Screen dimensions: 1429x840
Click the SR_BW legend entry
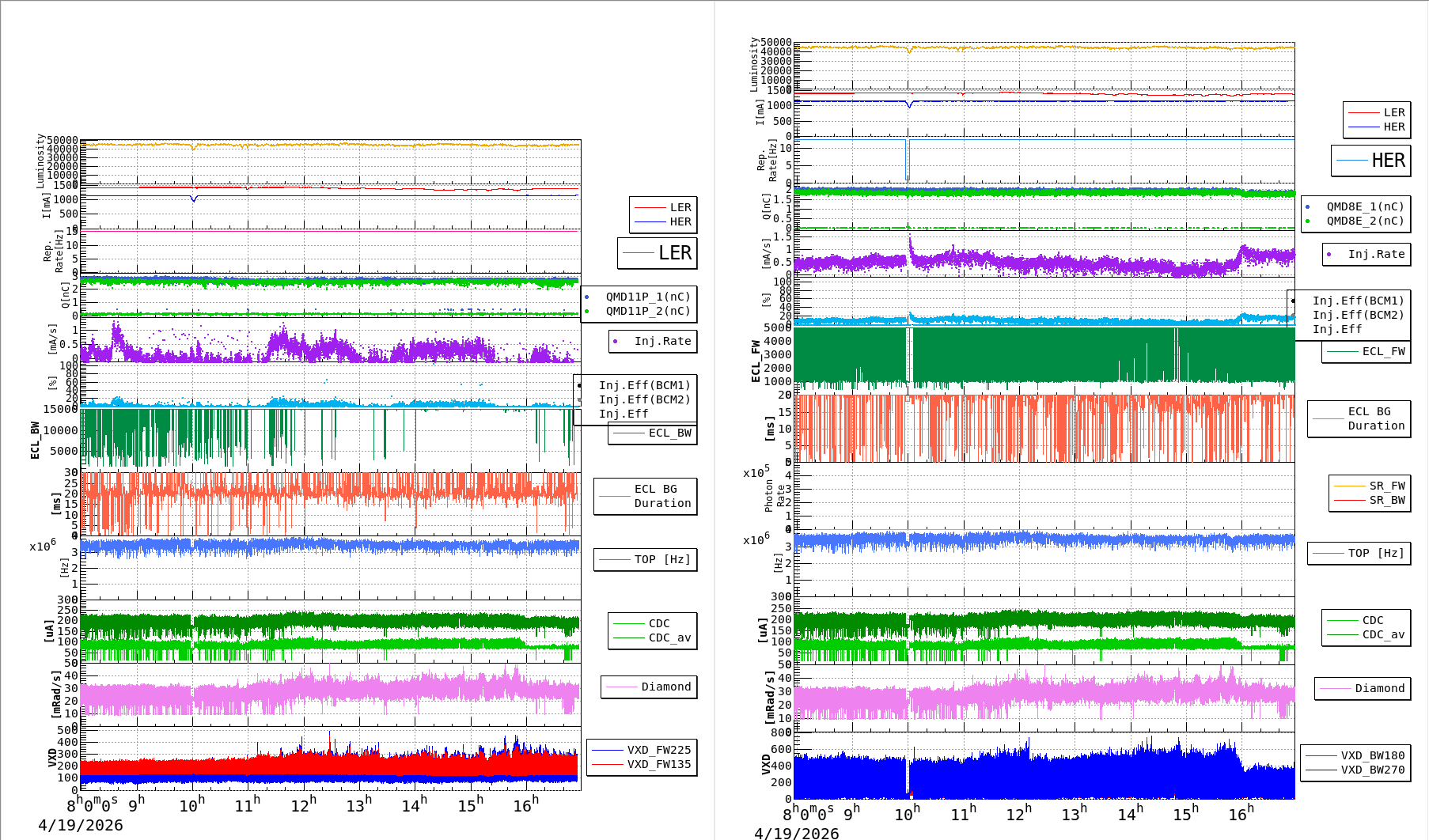point(1386,500)
